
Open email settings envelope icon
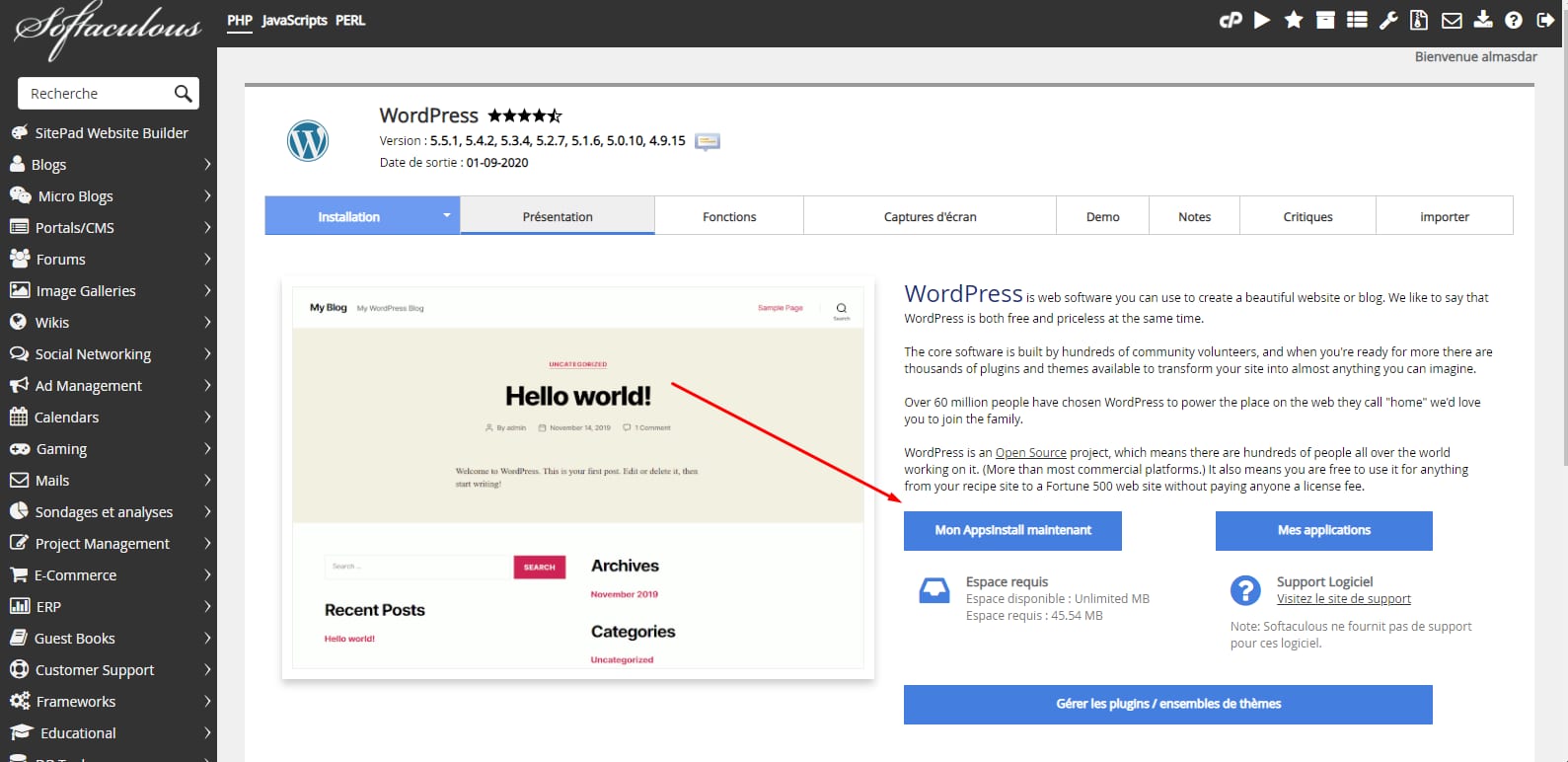[x=1452, y=20]
